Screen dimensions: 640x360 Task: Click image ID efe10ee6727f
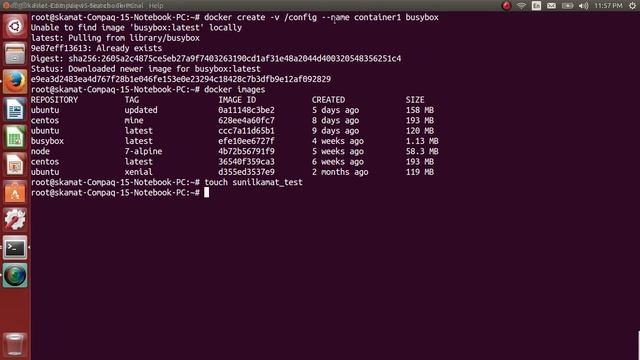247,141
